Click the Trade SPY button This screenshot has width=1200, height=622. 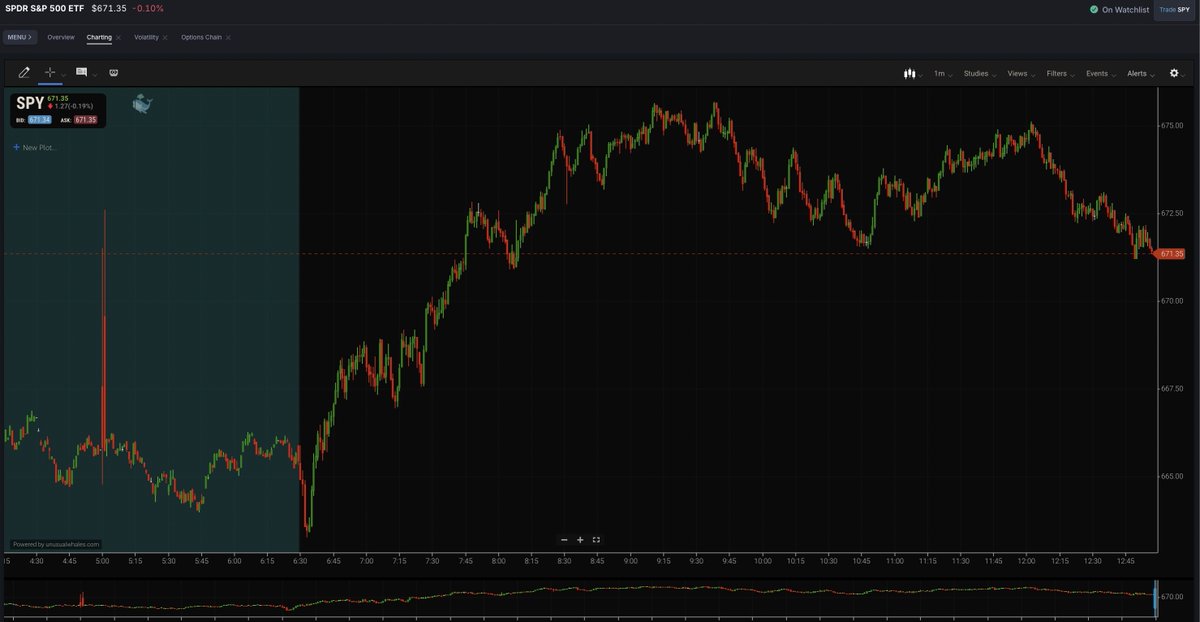(1175, 9)
